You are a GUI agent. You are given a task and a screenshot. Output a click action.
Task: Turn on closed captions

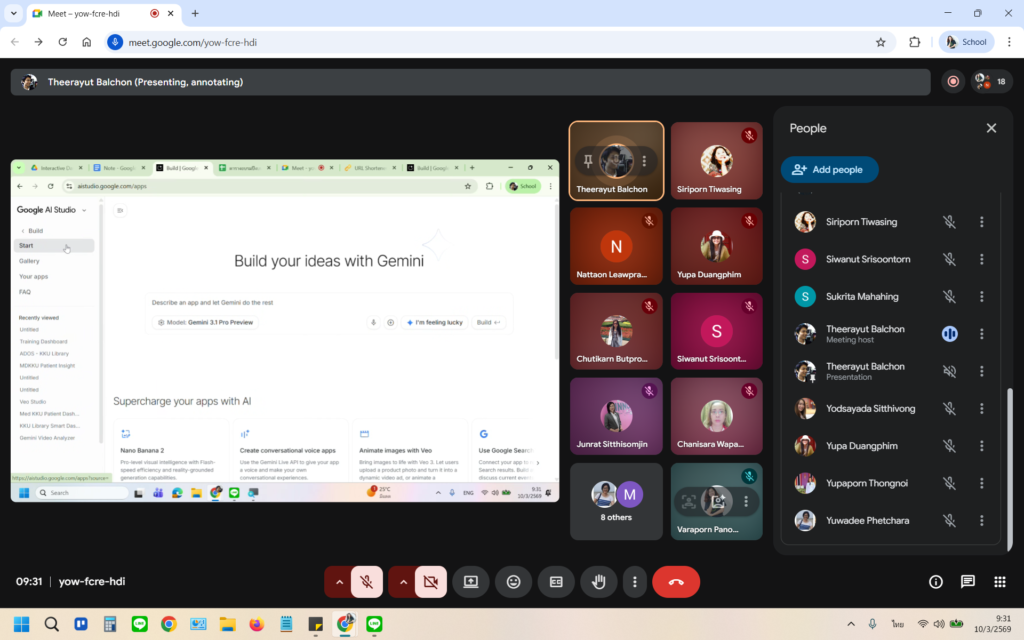[x=556, y=582]
